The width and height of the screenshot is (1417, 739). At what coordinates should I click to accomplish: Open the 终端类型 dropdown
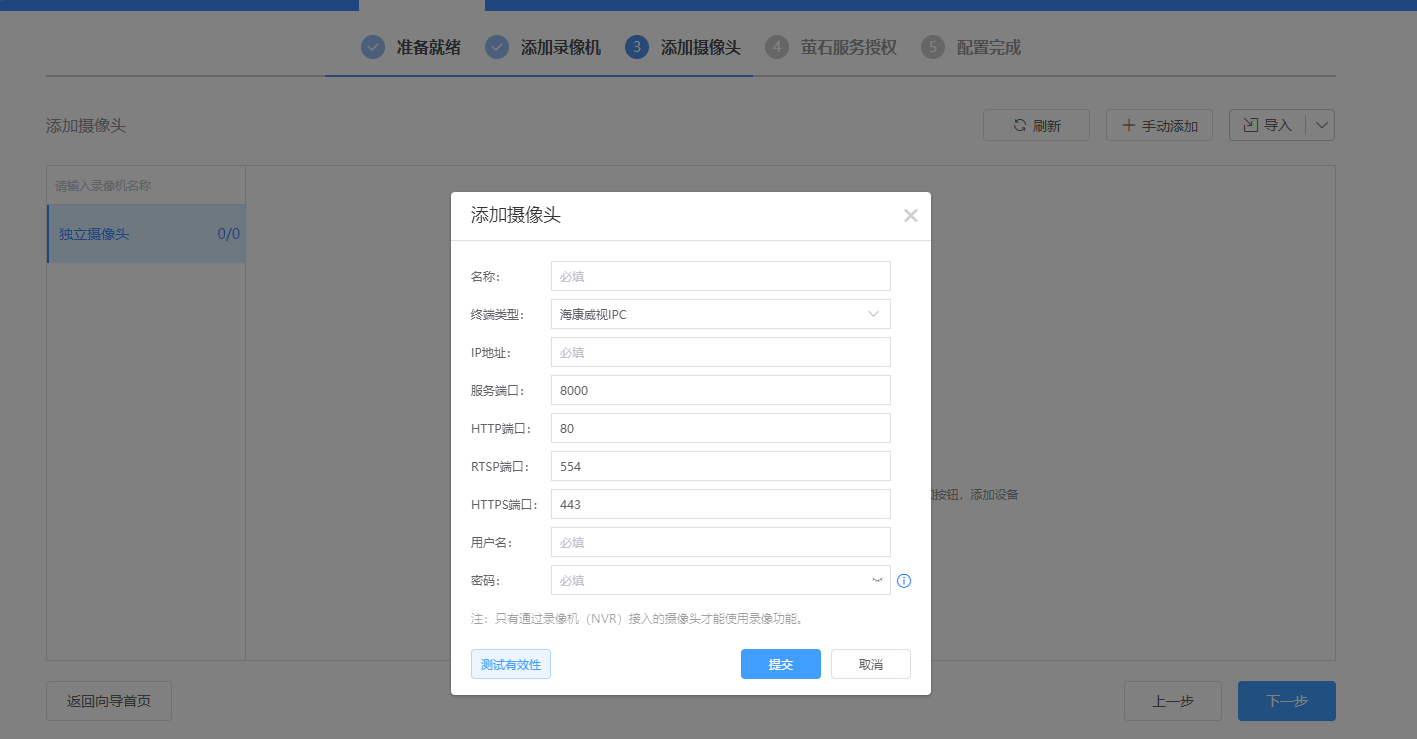point(720,314)
